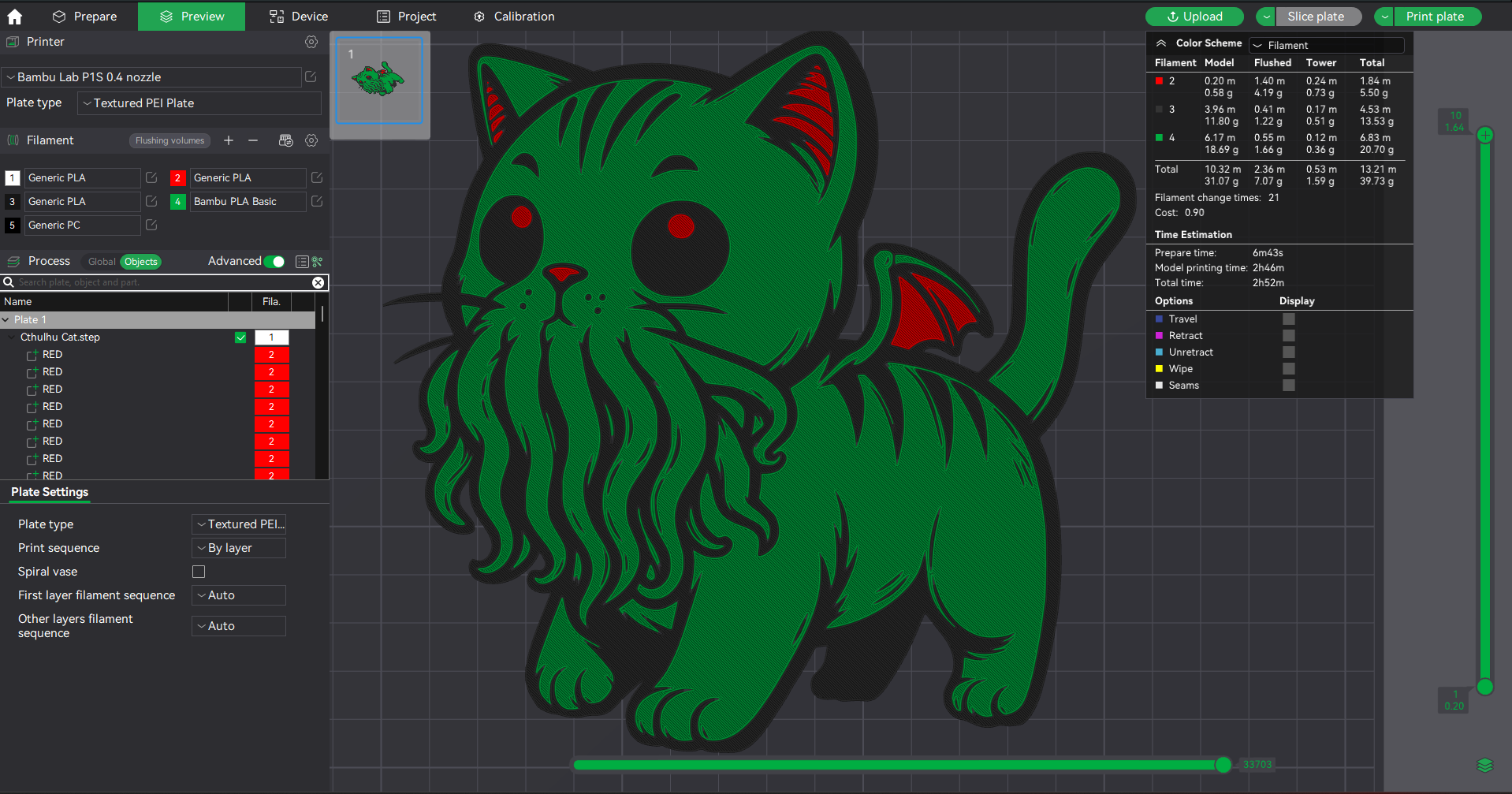Compare process presets icon

click(318, 262)
